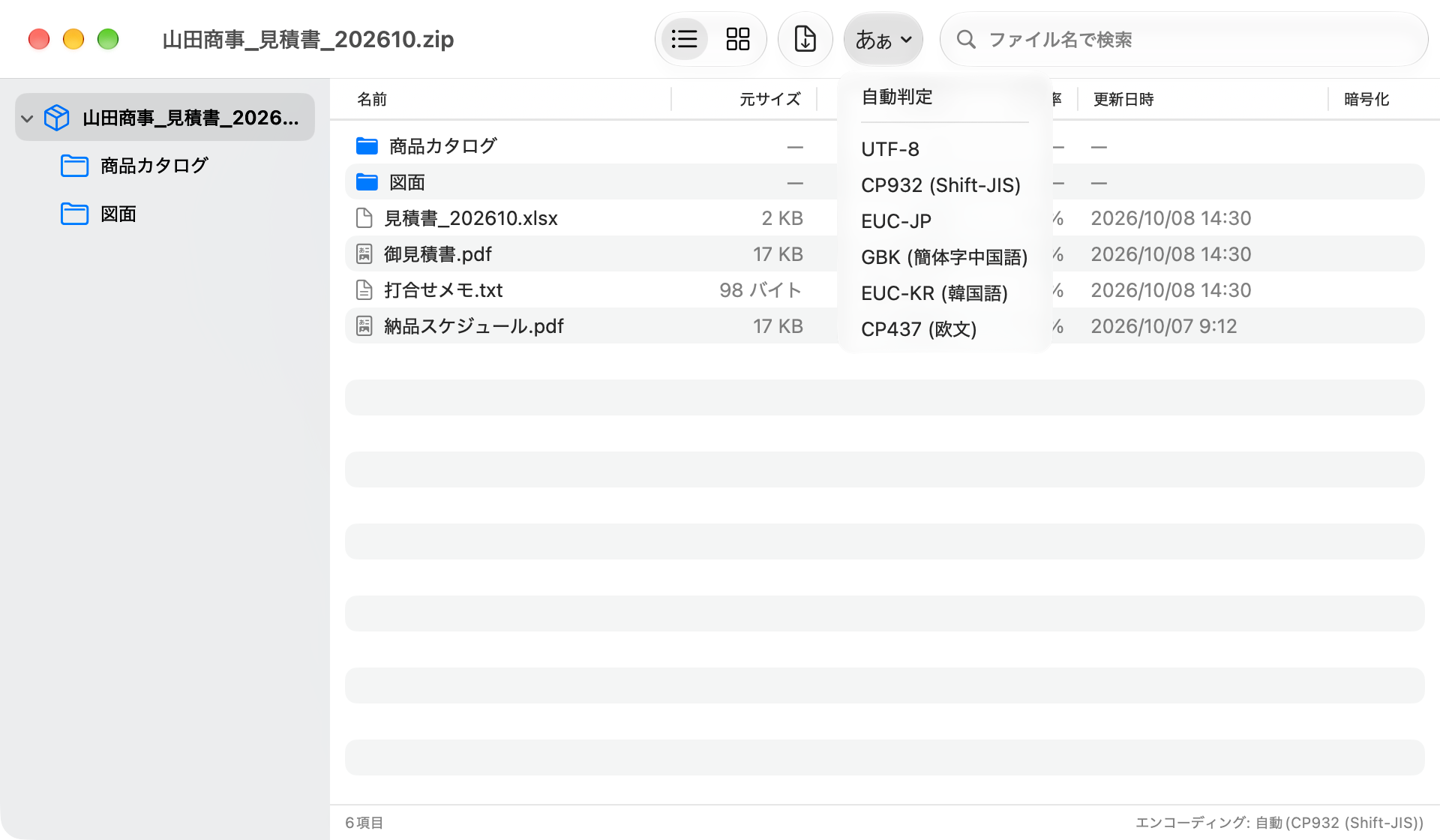Click the 98 バイト size cell

click(760, 290)
